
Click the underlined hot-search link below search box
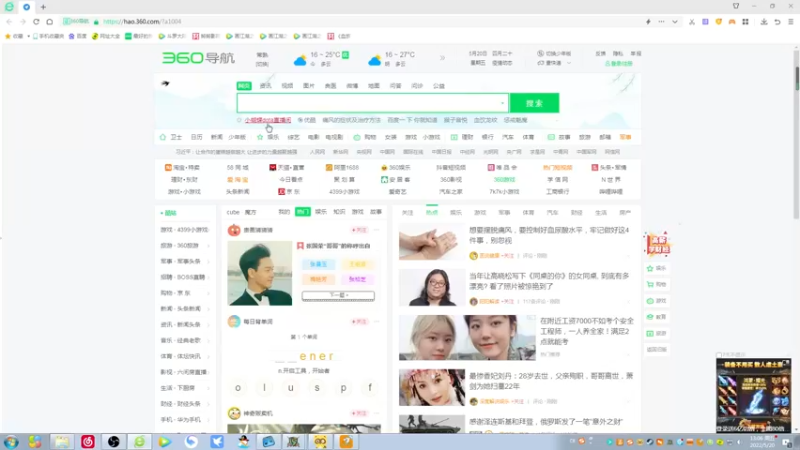pos(267,120)
